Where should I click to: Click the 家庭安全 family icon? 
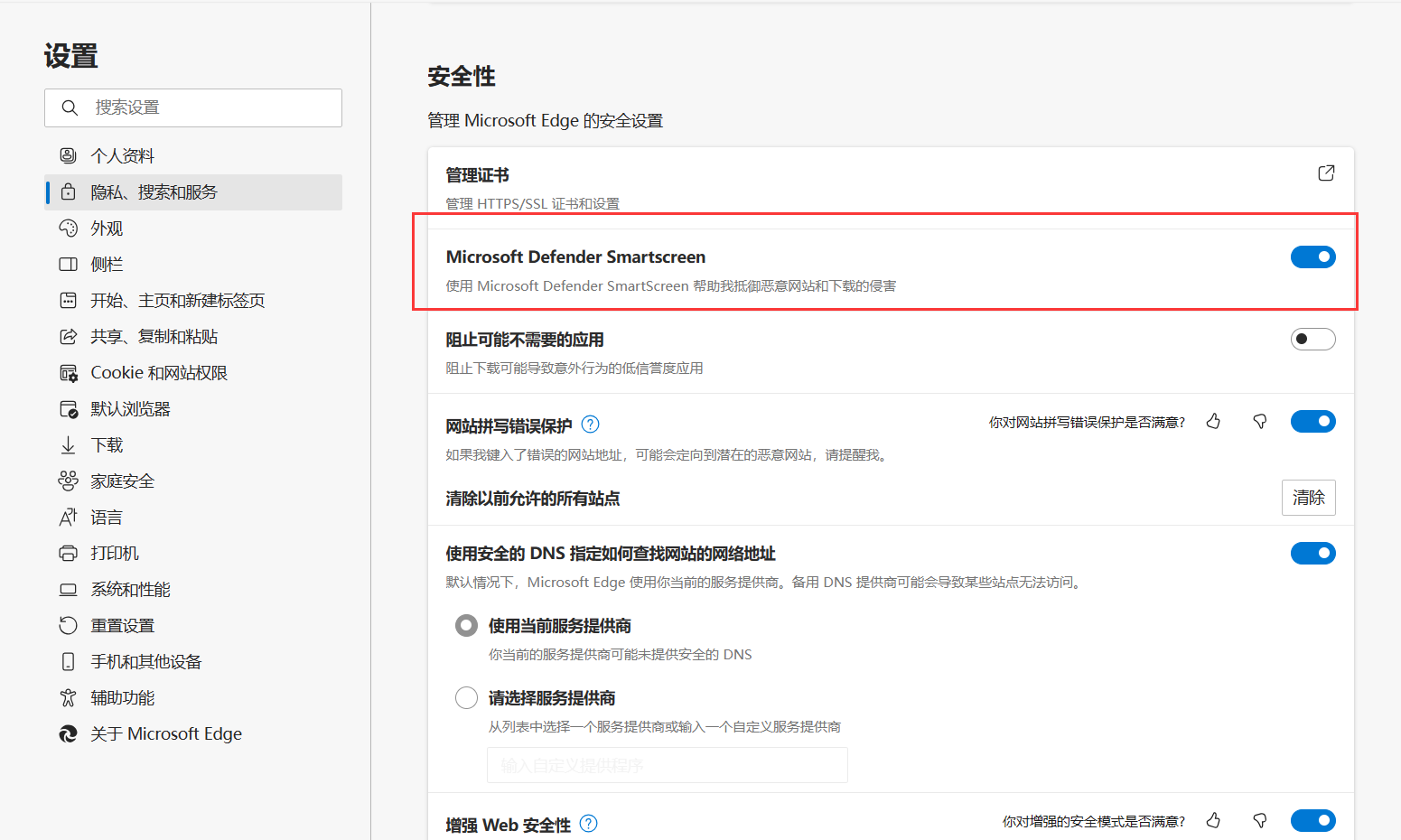click(x=68, y=481)
